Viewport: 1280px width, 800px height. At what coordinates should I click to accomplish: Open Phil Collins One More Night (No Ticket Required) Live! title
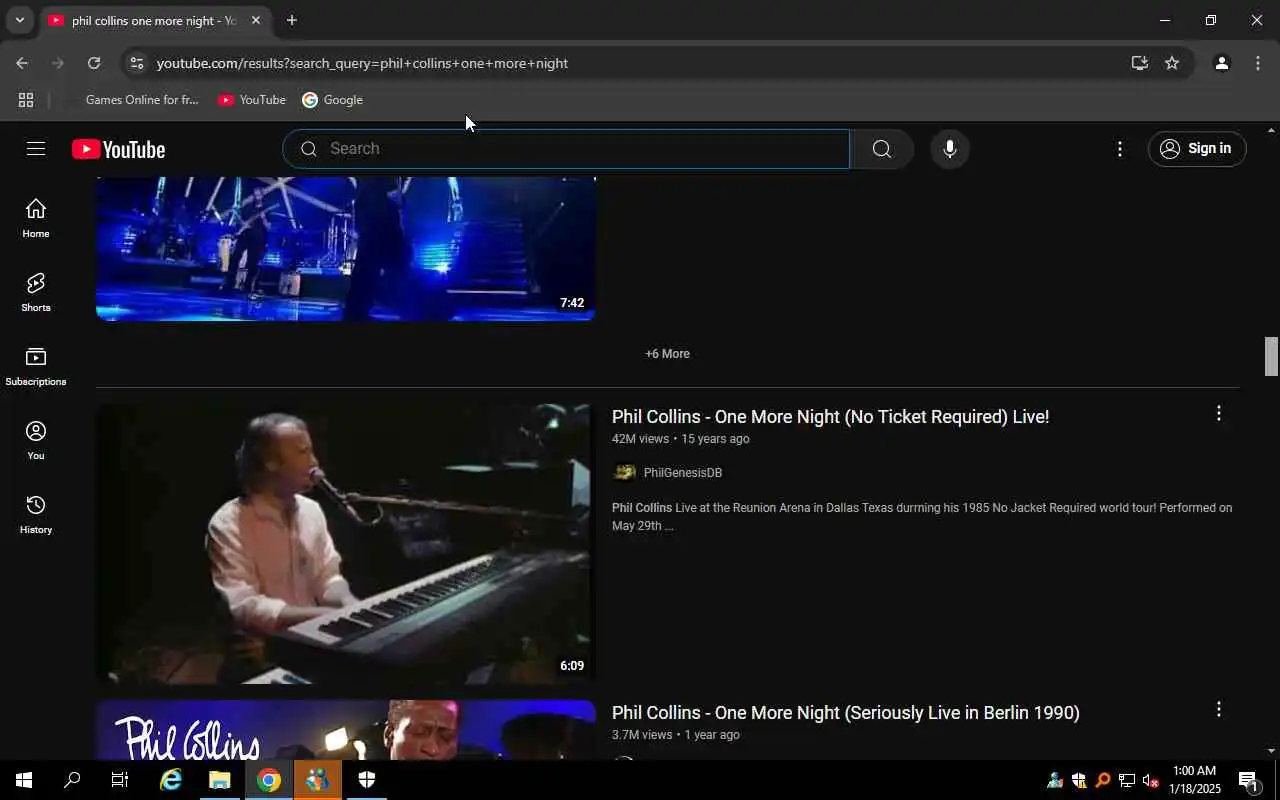(830, 417)
